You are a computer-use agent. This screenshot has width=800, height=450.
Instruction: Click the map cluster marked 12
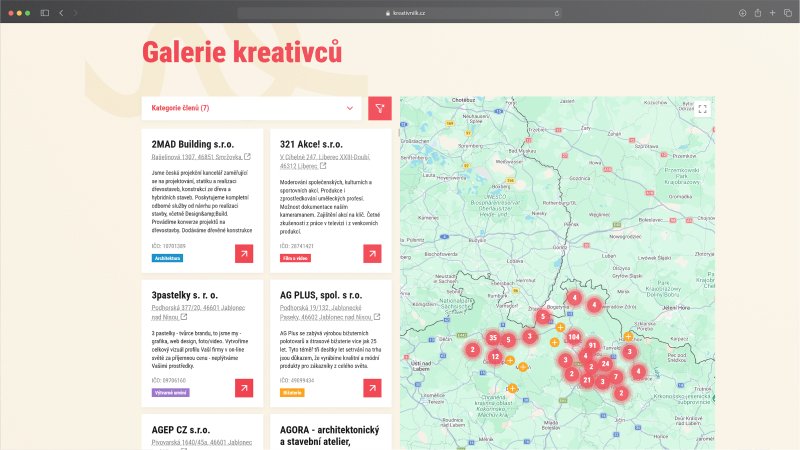click(494, 357)
